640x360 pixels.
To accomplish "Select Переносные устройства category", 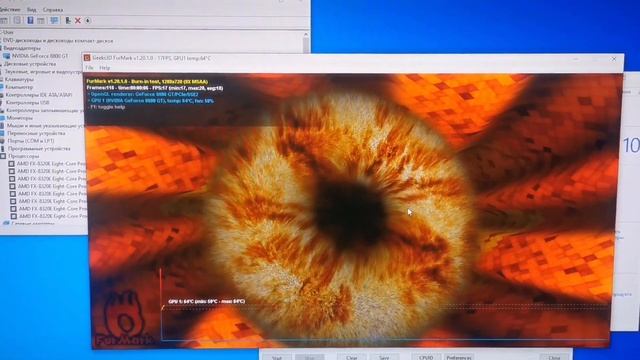I will coord(36,133).
